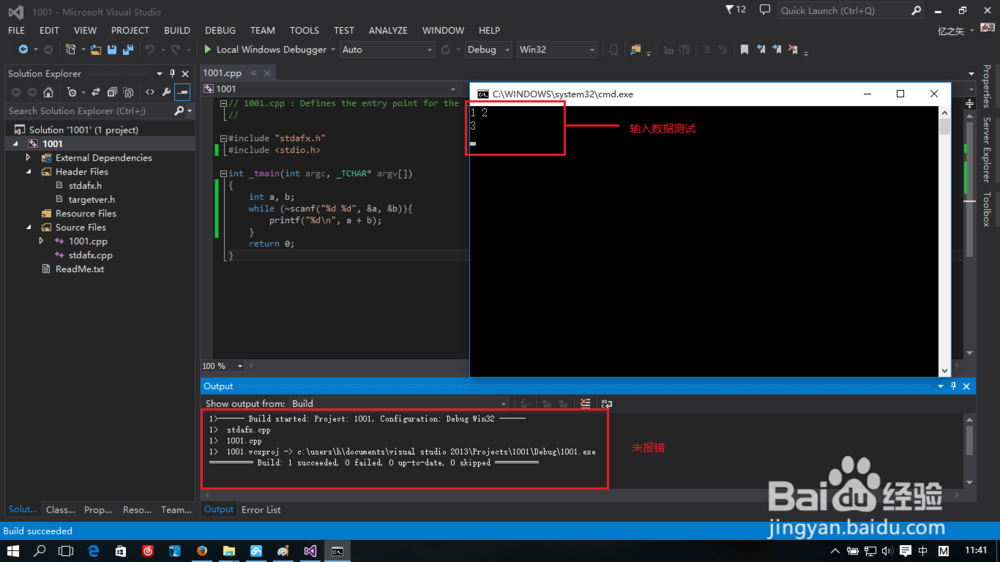This screenshot has height=562, width=1000.
Task: Switch to the Error List tab
Action: coord(261,510)
